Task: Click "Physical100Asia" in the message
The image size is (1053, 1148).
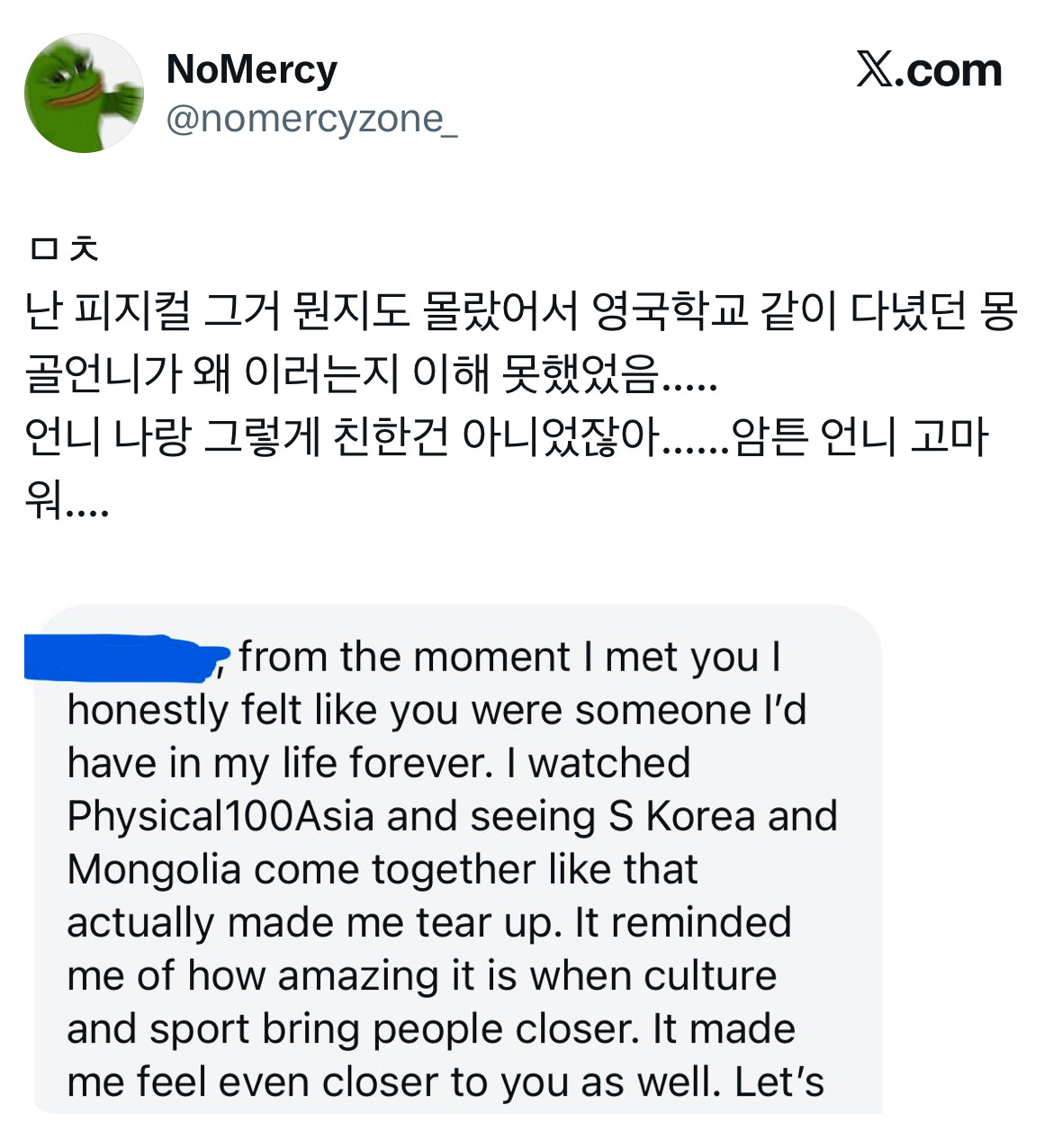Action: click(220, 817)
